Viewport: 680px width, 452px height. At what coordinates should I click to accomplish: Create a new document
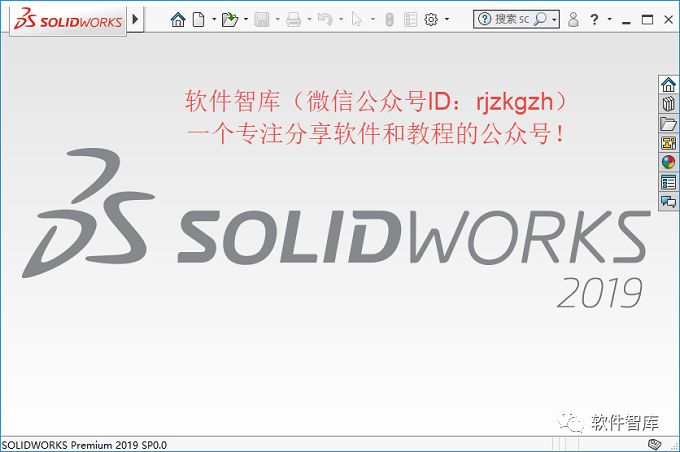coord(199,20)
